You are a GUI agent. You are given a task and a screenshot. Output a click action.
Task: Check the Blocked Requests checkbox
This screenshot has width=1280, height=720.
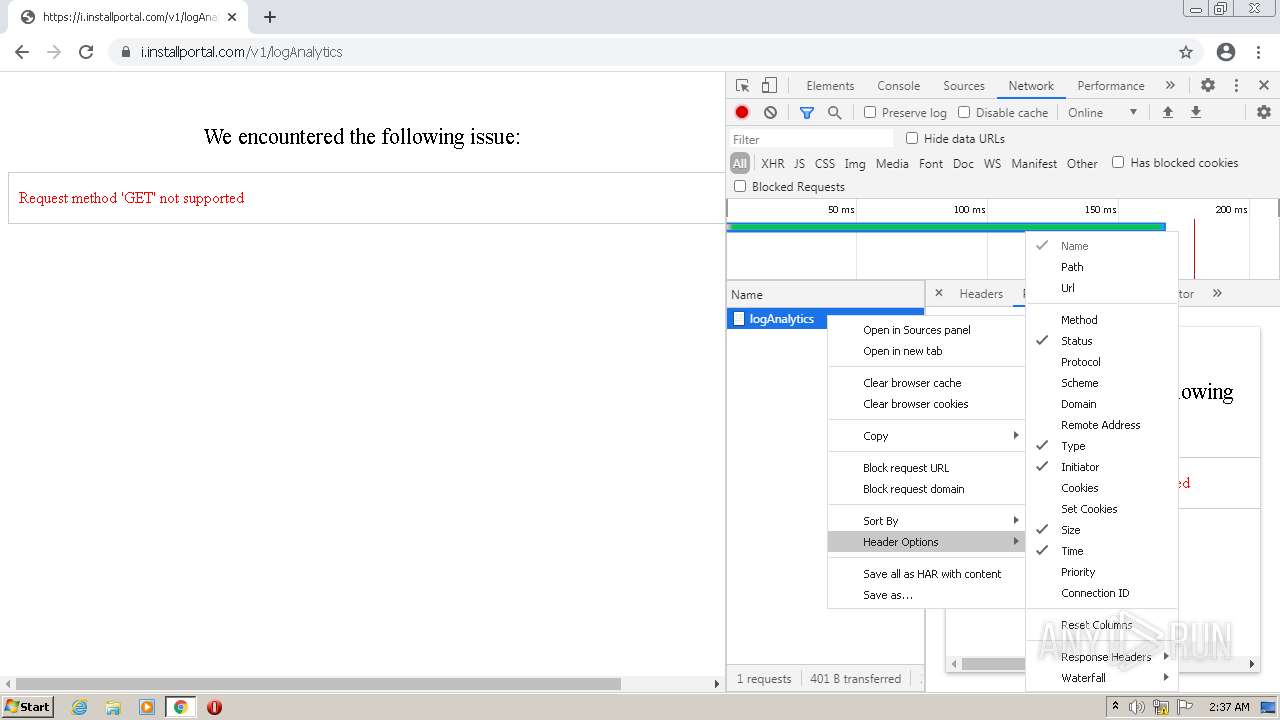740,186
